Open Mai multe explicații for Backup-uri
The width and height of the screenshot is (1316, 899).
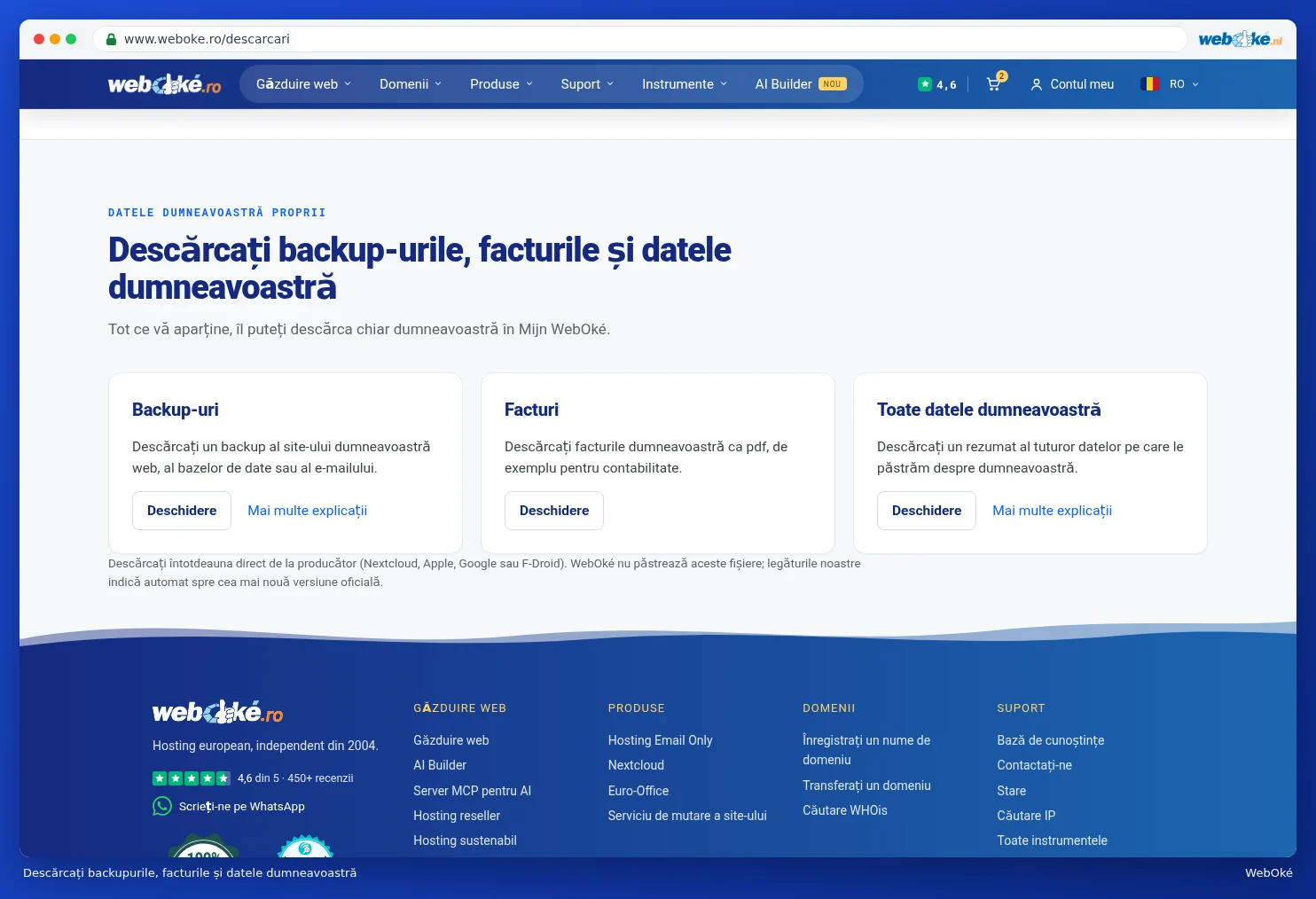tap(307, 511)
